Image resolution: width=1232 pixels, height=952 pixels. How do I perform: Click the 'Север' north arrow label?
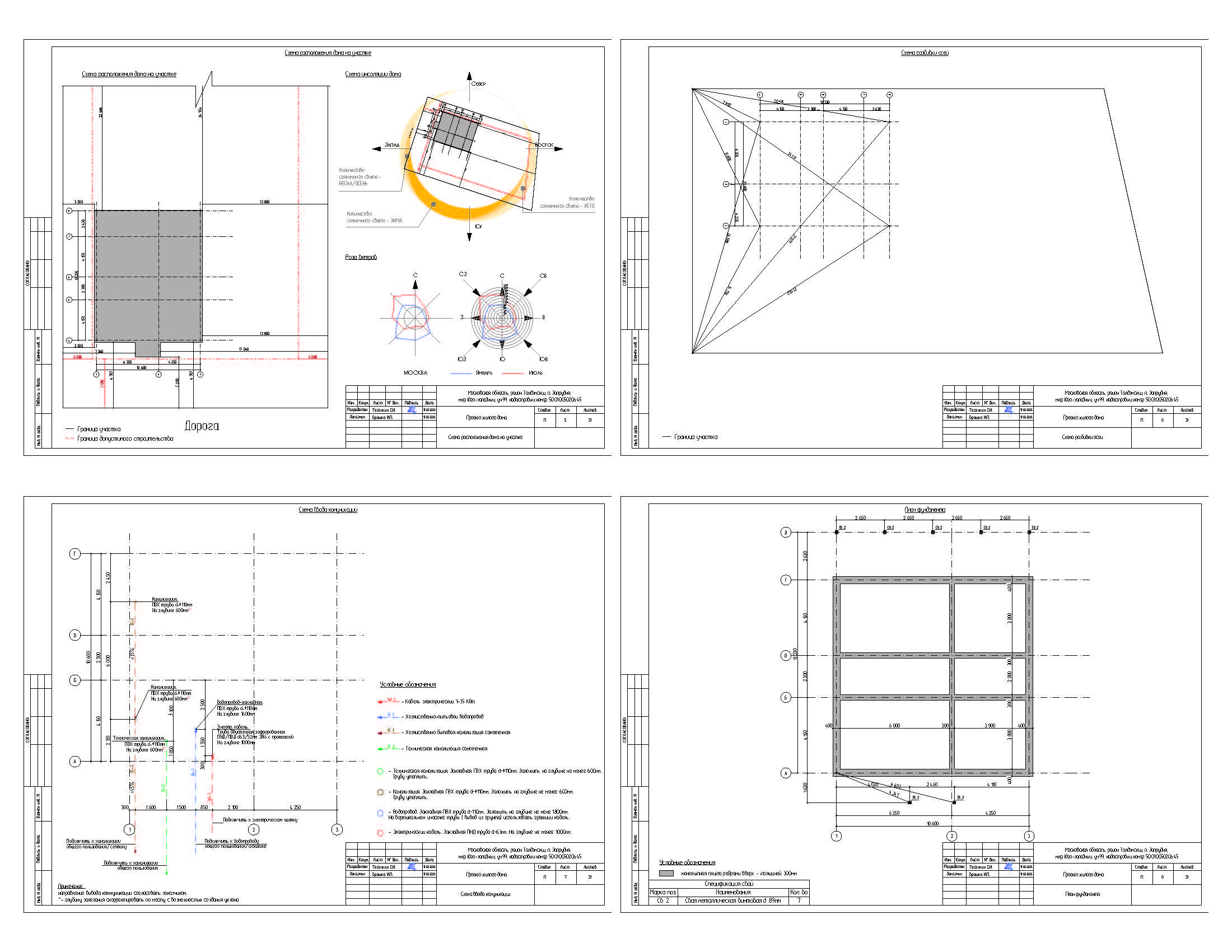[x=478, y=83]
